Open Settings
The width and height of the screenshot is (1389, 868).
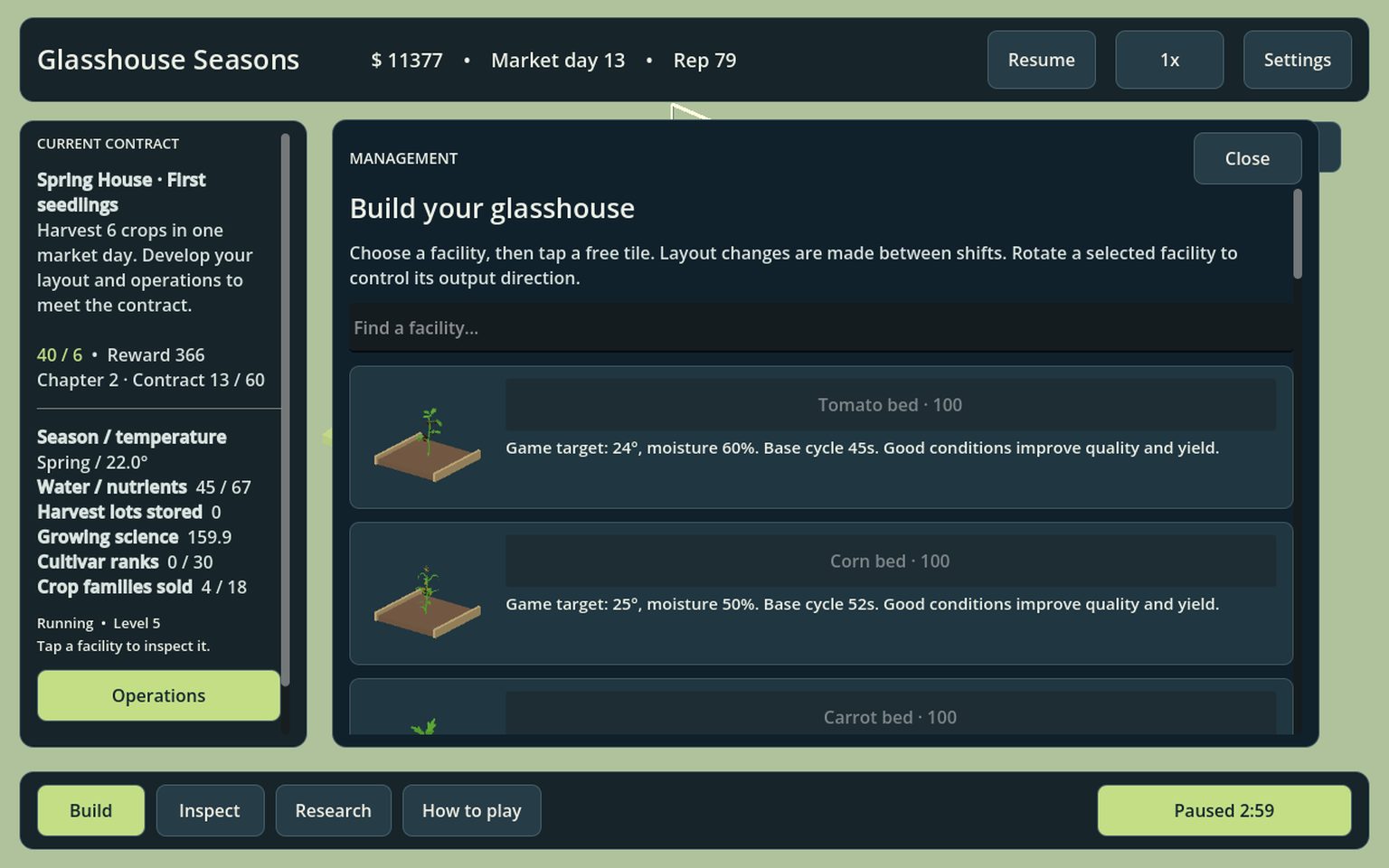click(x=1297, y=60)
